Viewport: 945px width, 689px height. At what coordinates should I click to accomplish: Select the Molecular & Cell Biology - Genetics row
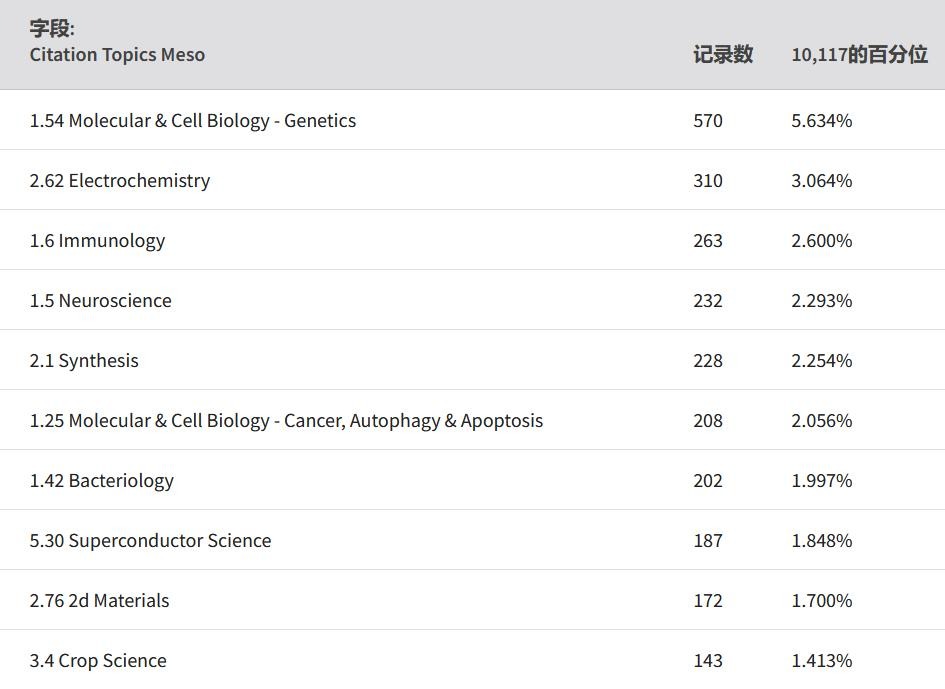coord(472,120)
